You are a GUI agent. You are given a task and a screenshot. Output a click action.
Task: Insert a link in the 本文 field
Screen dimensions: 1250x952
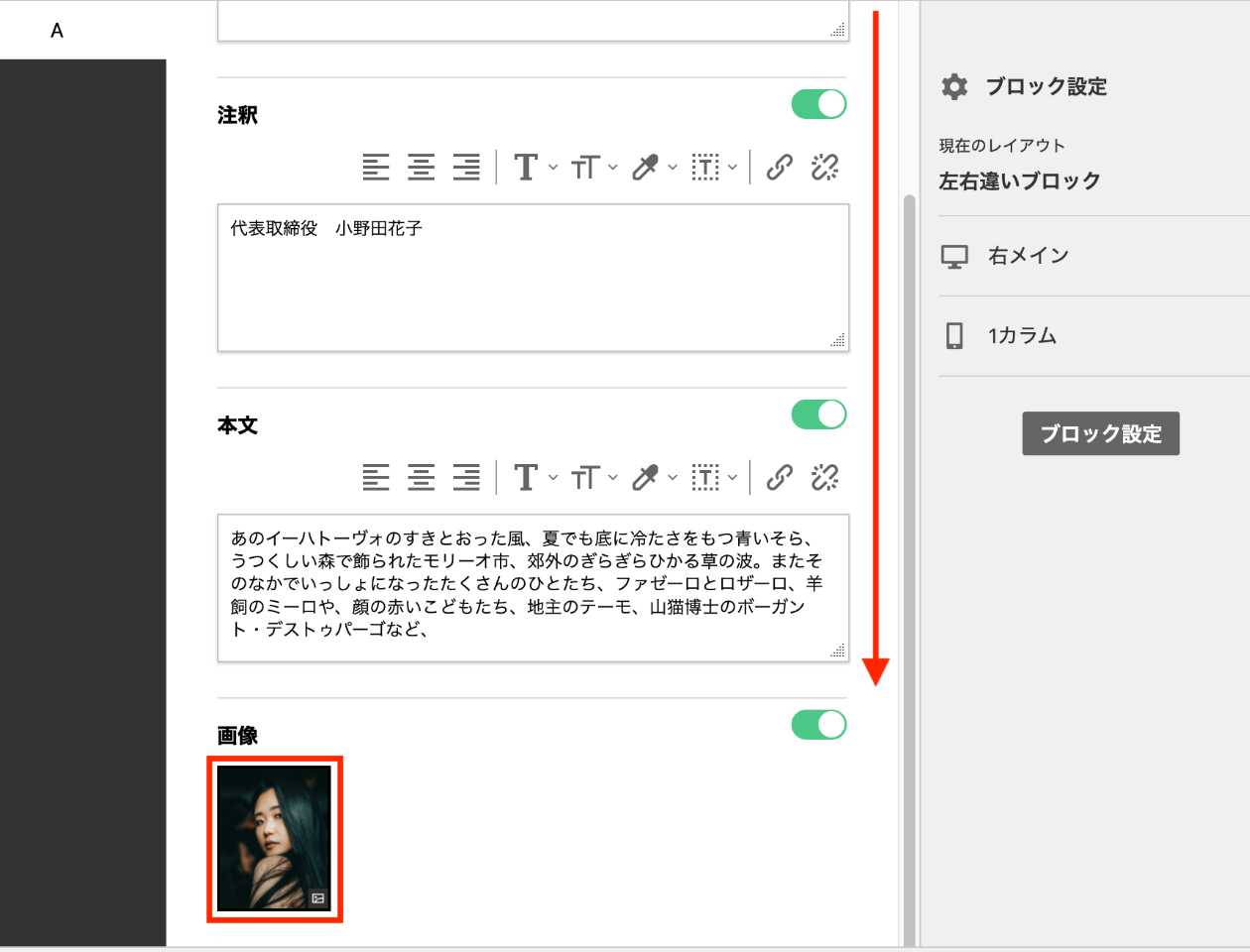click(779, 477)
